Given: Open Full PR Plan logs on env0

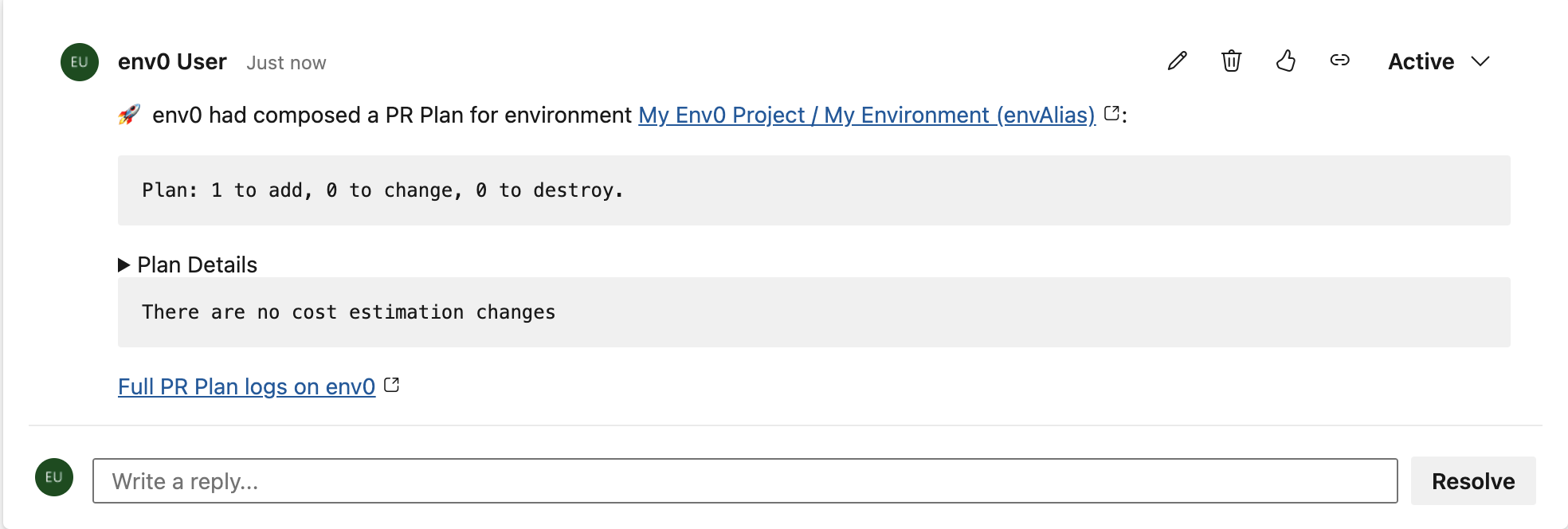Looking at the screenshot, I should [246, 386].
